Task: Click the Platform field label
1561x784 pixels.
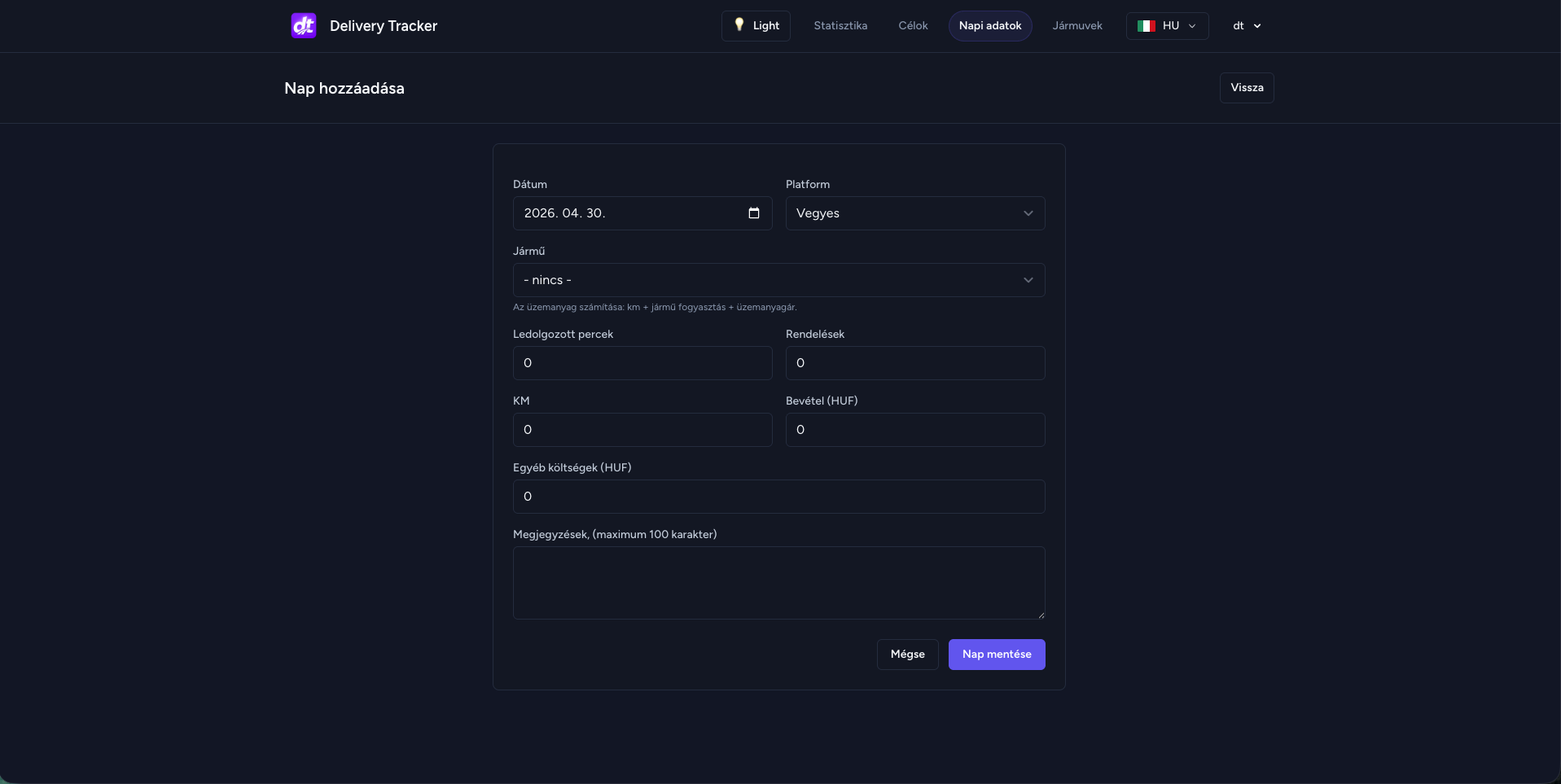Action: 808,185
